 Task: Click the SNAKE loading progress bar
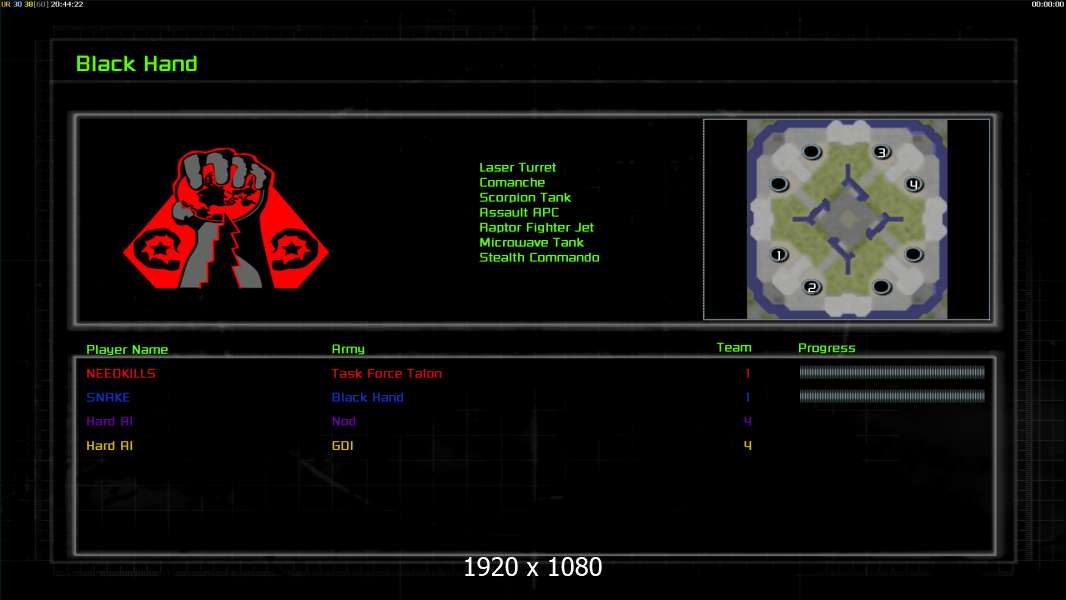892,395
